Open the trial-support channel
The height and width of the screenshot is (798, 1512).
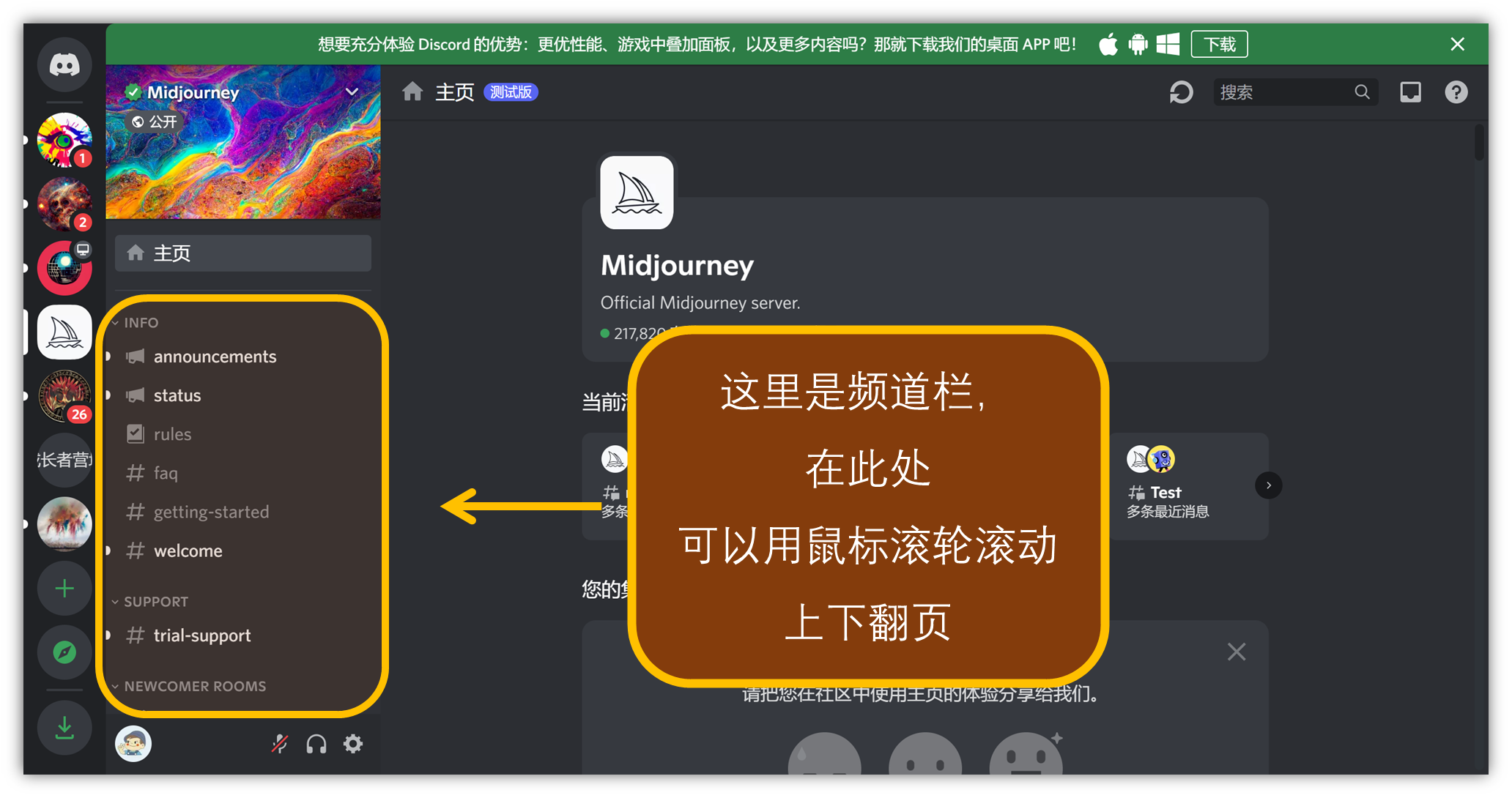pos(202,635)
